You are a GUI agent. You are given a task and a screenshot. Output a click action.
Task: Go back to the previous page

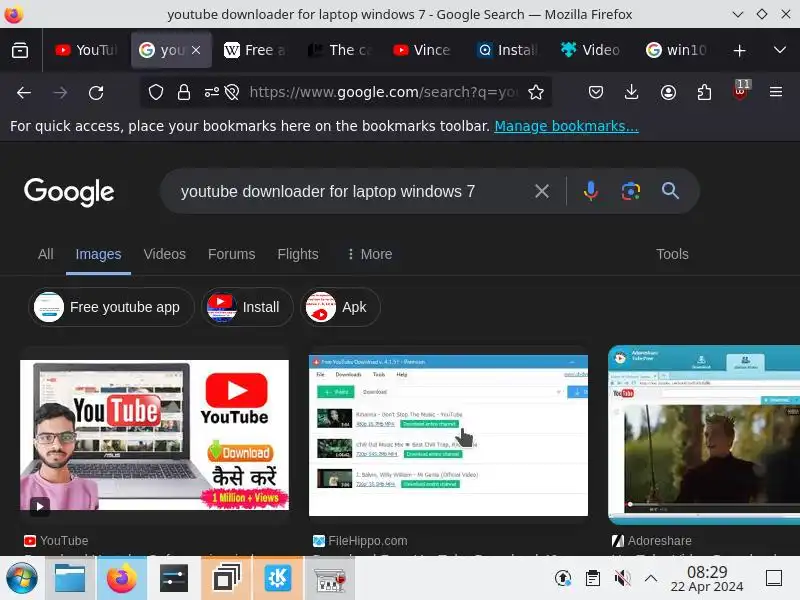point(23,92)
